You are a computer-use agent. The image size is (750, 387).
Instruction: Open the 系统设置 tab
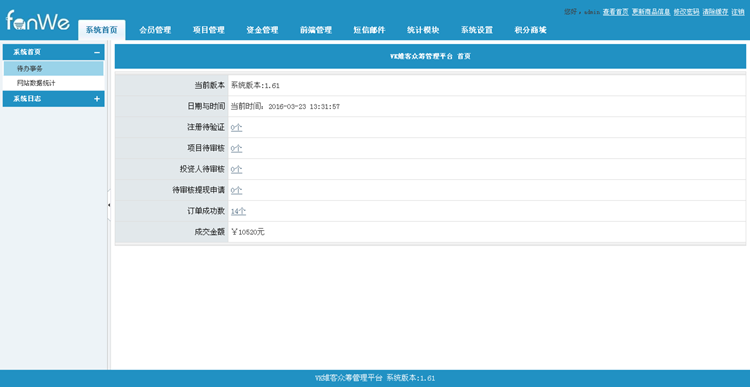[x=476, y=30]
